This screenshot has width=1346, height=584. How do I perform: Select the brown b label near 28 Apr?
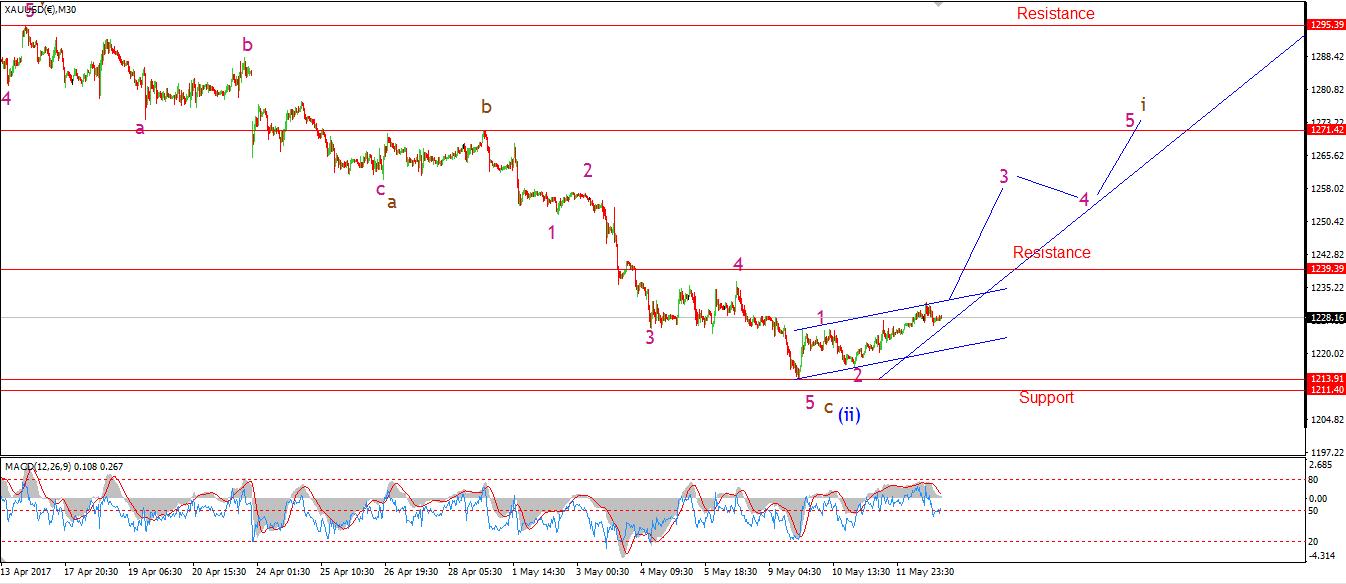pos(486,106)
